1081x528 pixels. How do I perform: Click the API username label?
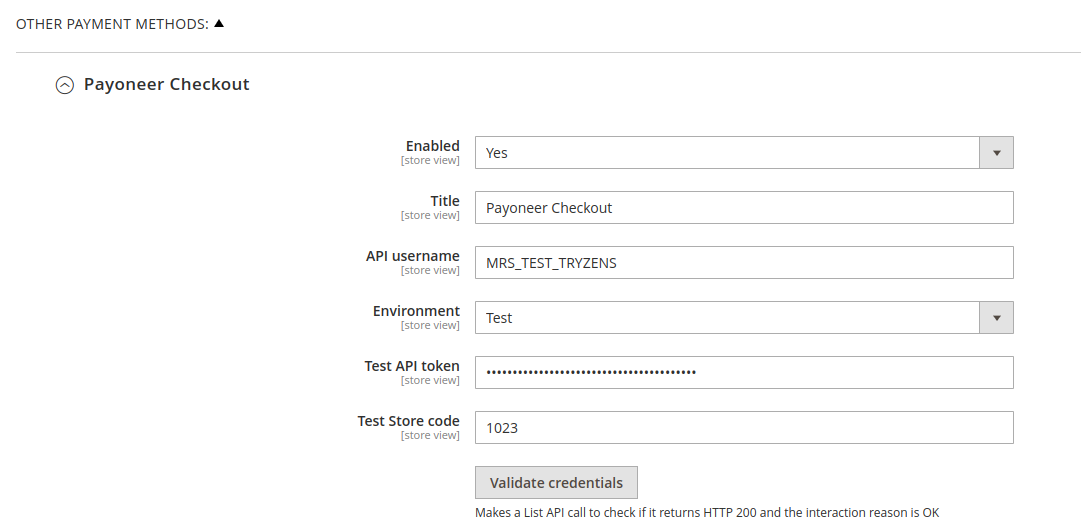coord(412,256)
